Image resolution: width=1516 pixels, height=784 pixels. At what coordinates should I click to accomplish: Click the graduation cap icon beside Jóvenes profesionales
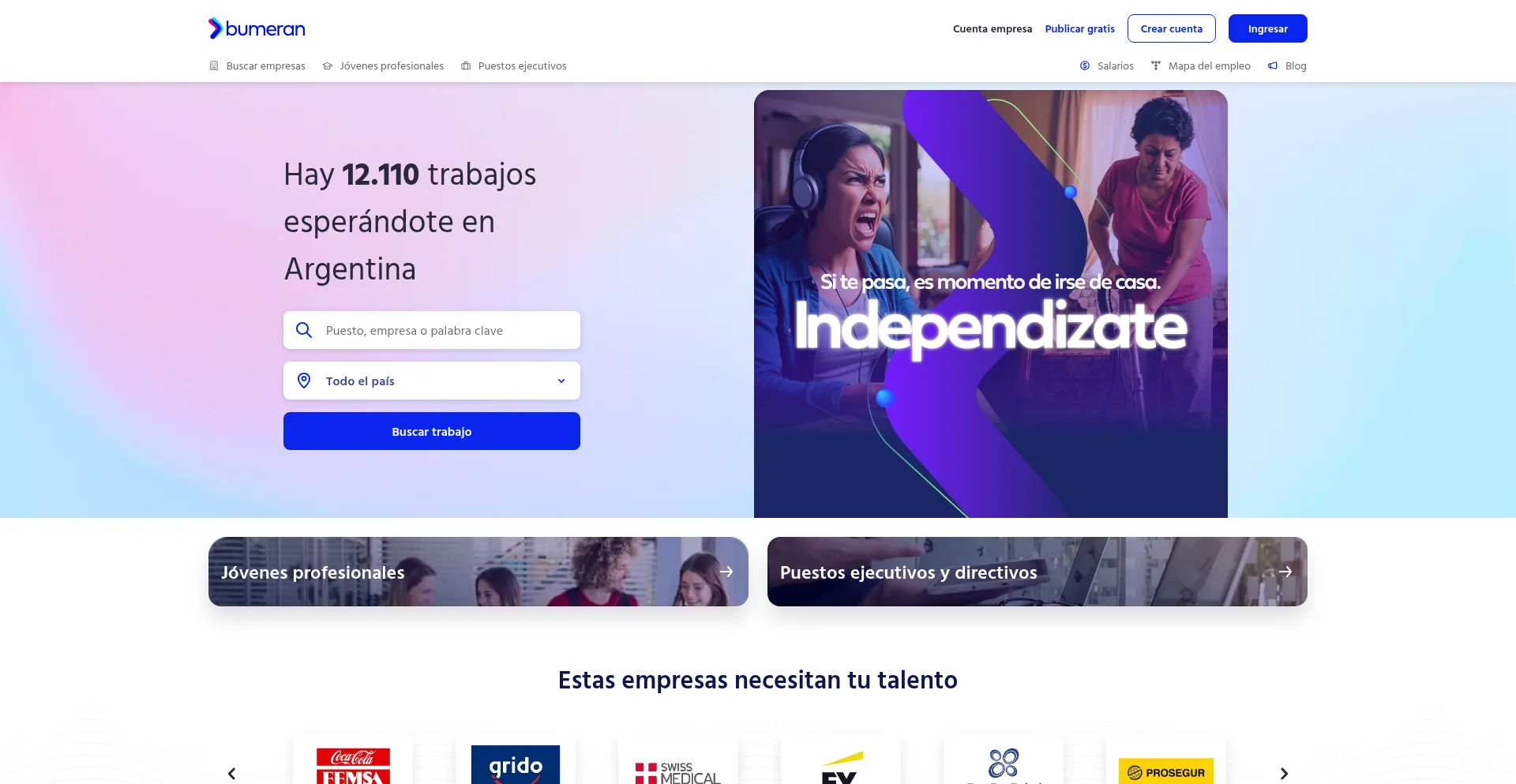tap(328, 66)
